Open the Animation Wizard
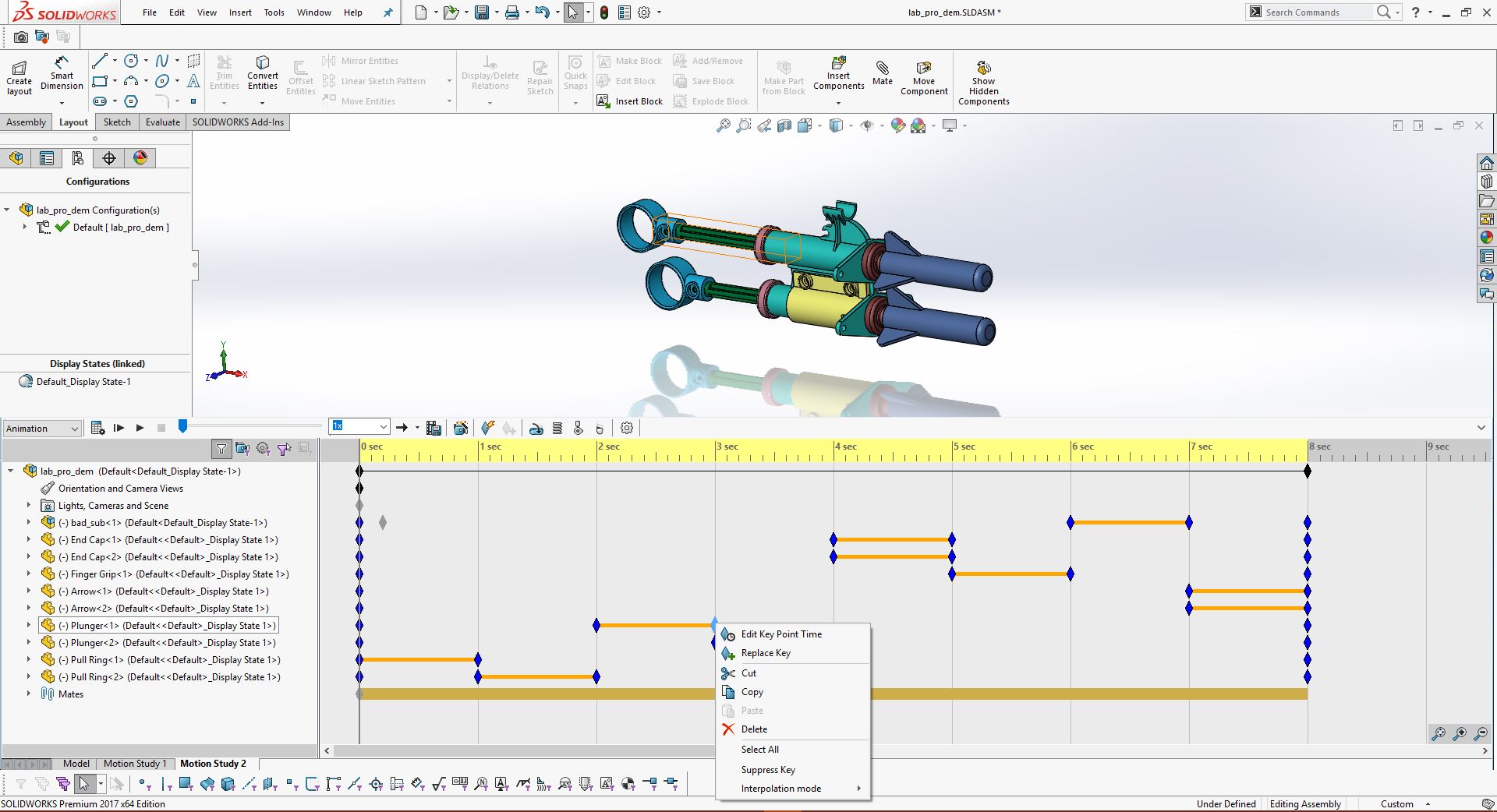 [461, 428]
